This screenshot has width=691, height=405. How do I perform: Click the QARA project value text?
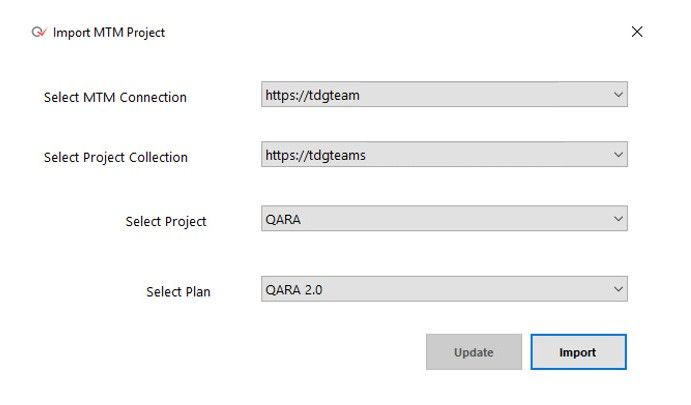click(283, 219)
